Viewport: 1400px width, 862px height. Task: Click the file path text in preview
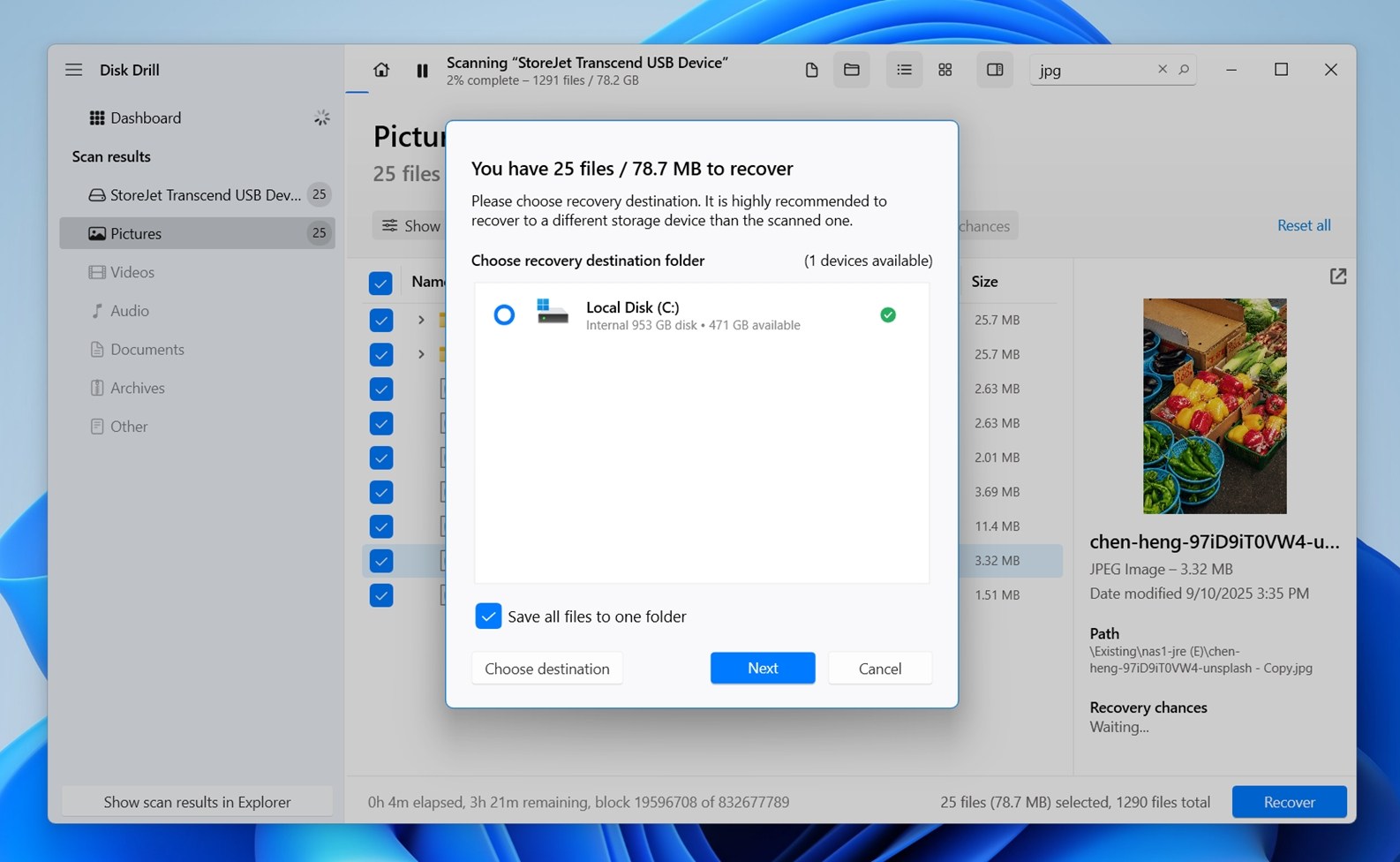click(1201, 660)
